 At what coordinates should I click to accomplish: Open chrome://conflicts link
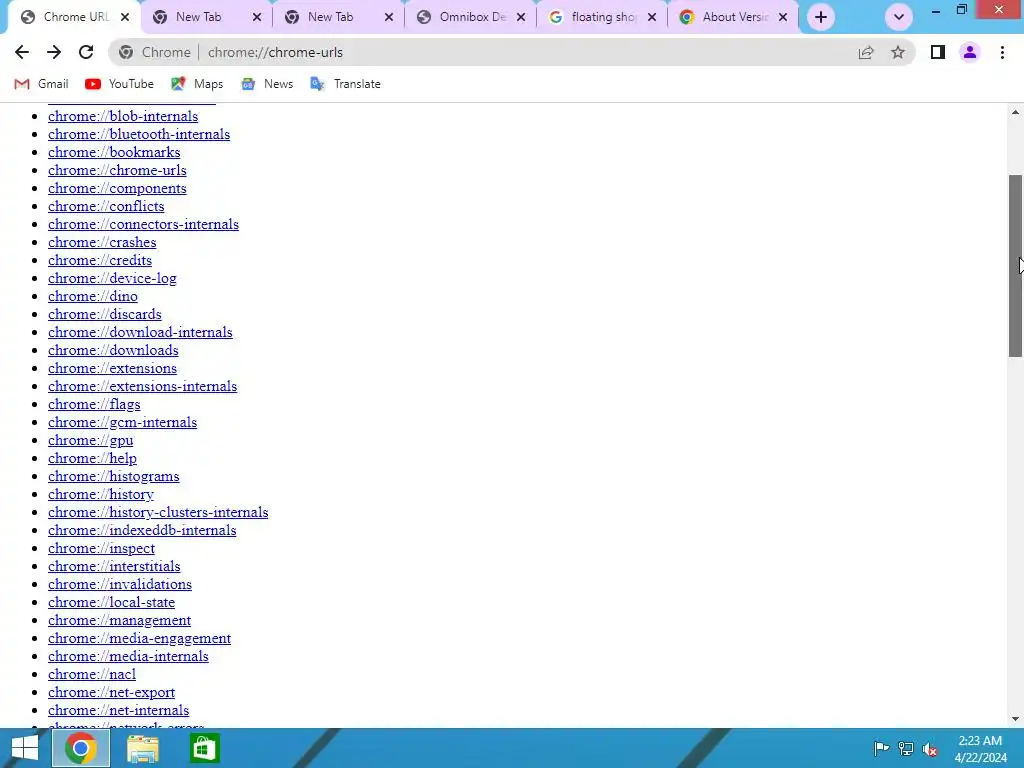[x=106, y=206]
